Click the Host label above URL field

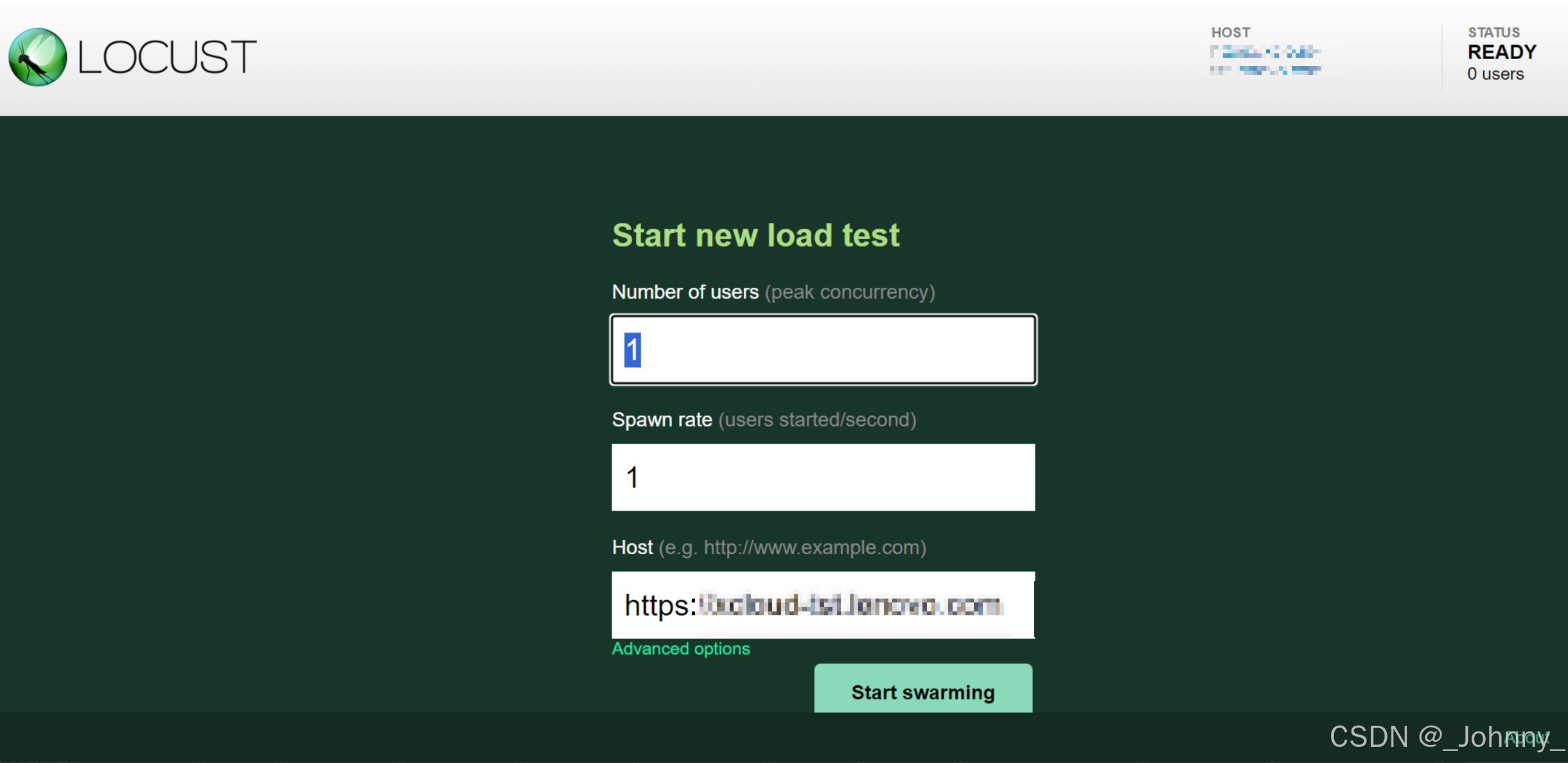[632, 547]
